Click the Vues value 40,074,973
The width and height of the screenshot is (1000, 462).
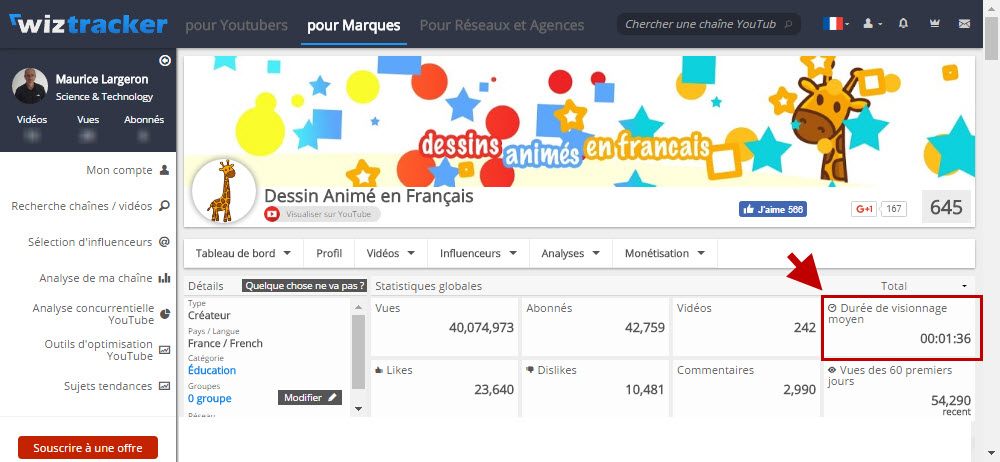click(481, 328)
